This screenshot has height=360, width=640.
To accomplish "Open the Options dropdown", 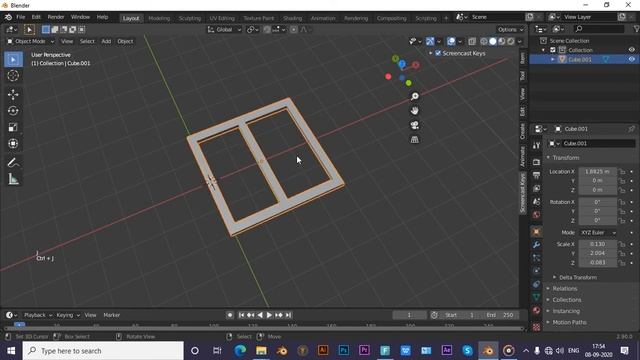I will point(510,29).
